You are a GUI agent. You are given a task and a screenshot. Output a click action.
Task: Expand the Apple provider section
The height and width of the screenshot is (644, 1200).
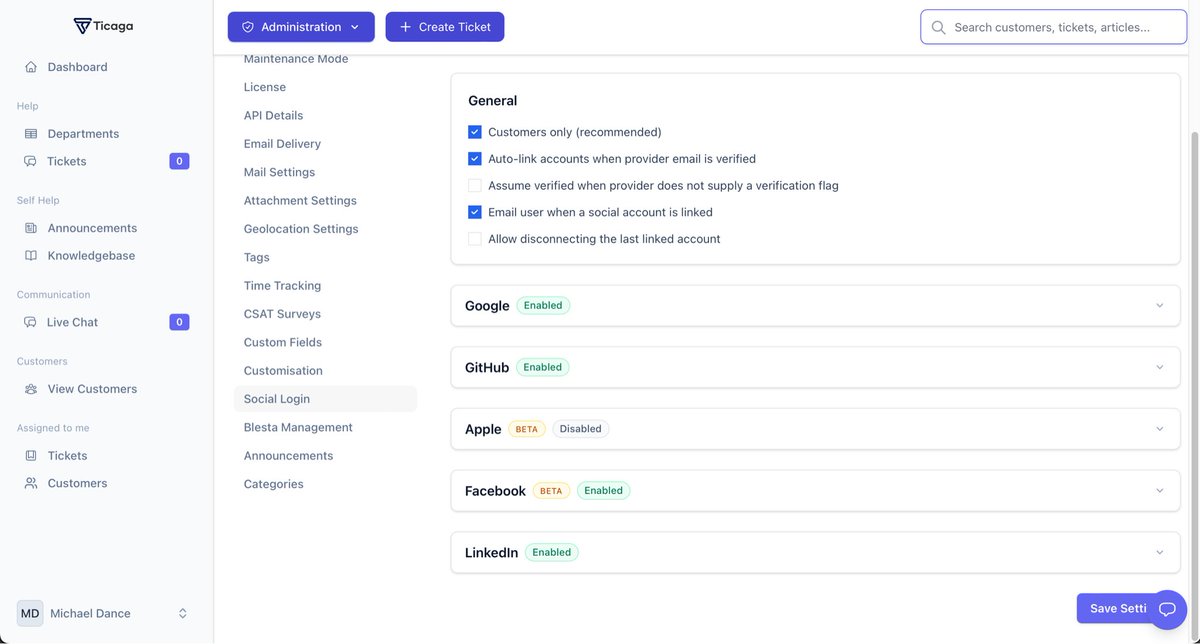pos(1158,428)
